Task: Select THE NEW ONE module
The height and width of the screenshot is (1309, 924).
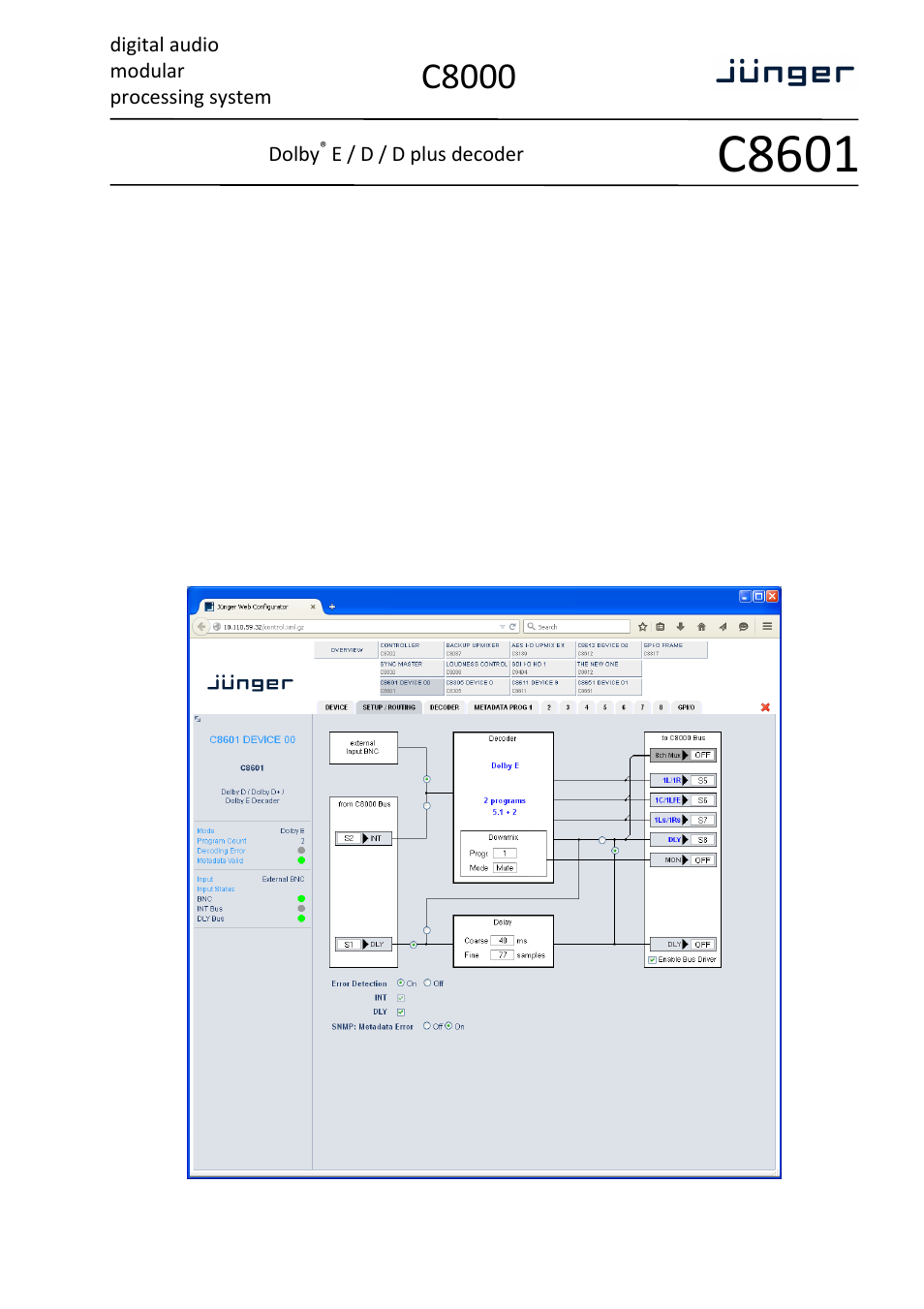Action: tap(609, 668)
